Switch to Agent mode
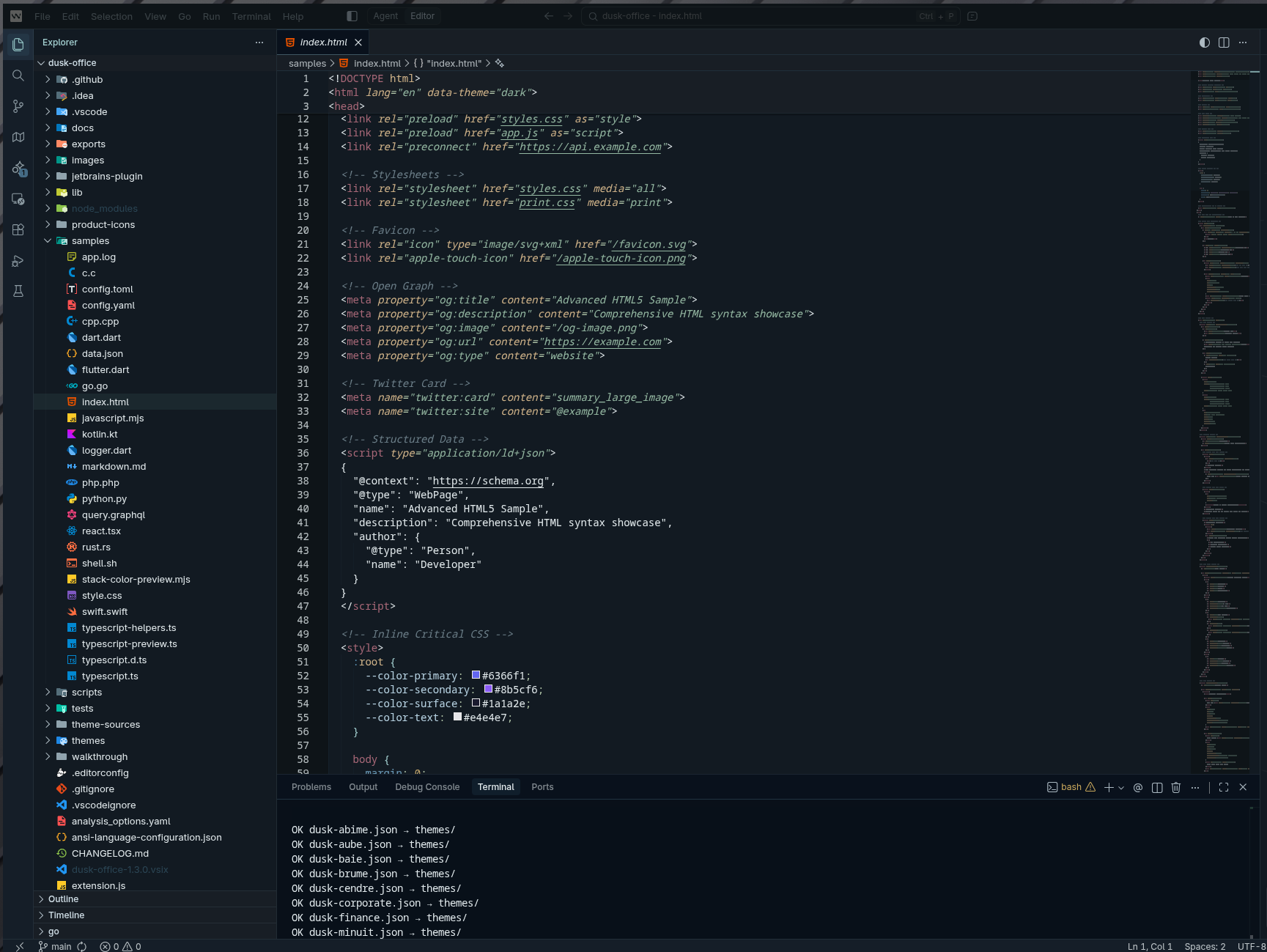 click(x=385, y=16)
